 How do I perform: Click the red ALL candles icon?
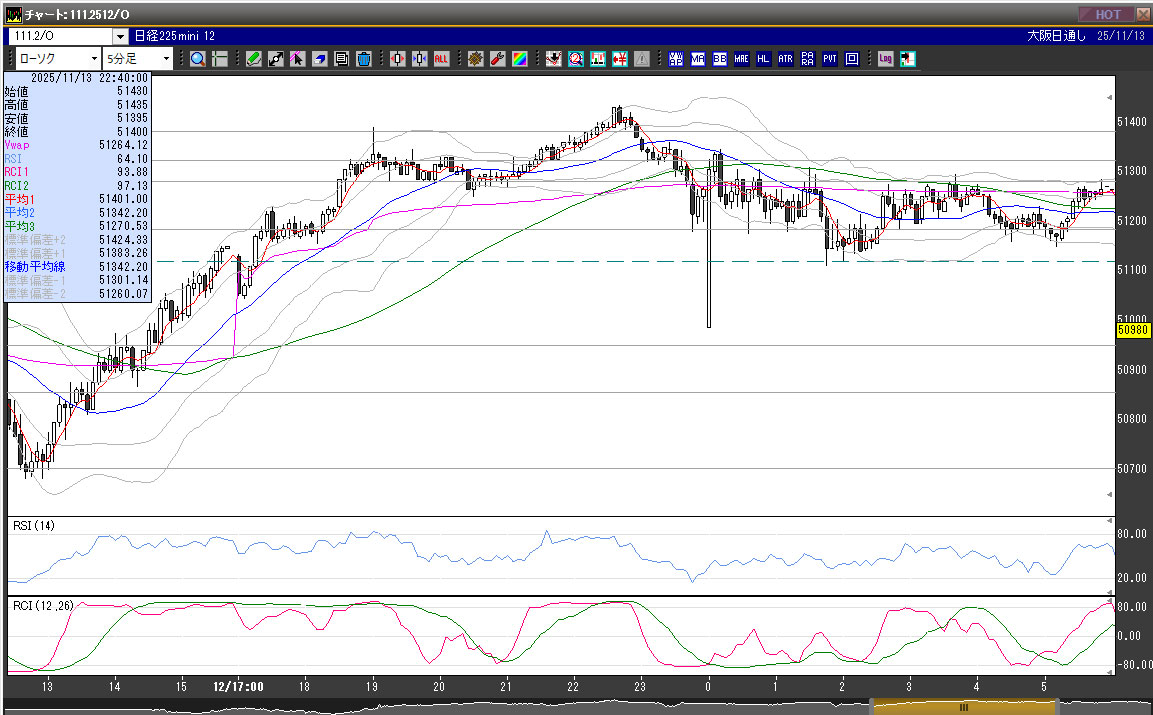tap(441, 59)
